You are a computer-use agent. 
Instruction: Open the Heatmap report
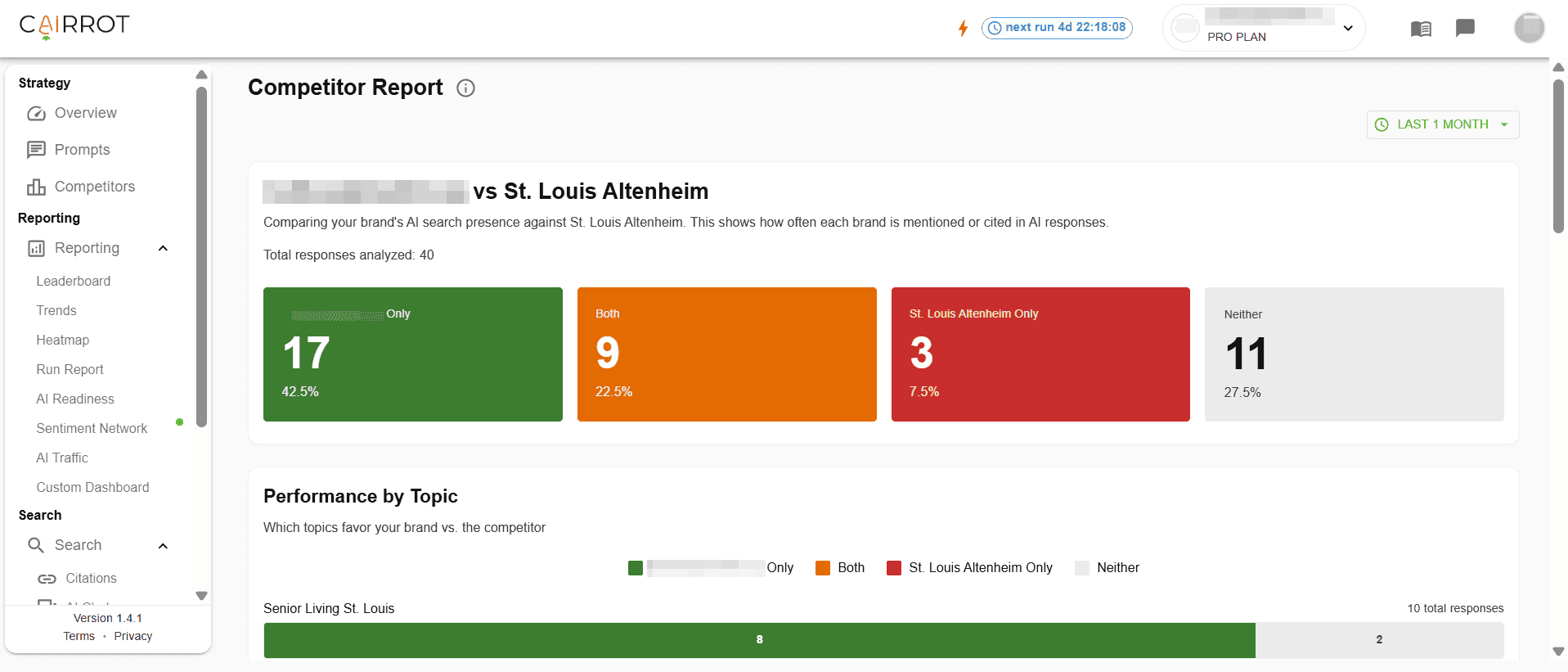tap(63, 340)
